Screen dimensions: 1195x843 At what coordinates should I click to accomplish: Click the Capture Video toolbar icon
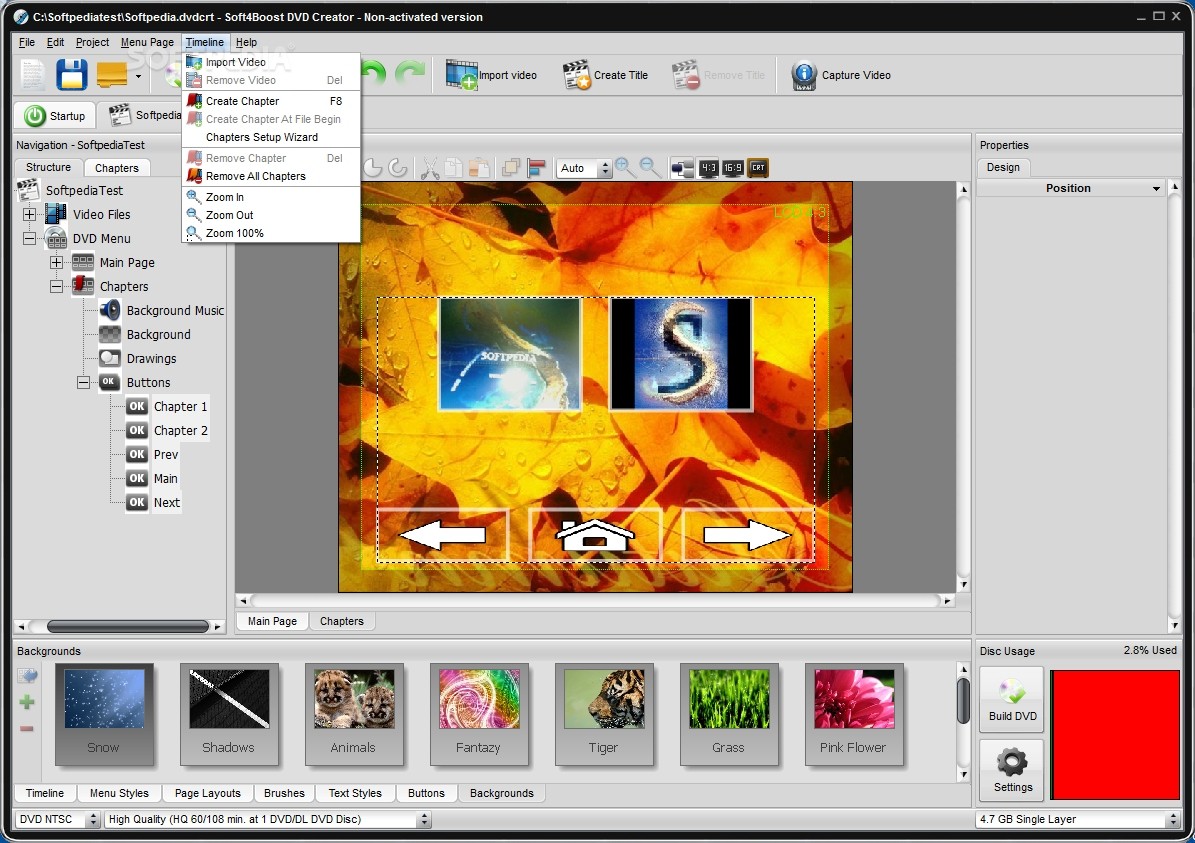coord(803,75)
